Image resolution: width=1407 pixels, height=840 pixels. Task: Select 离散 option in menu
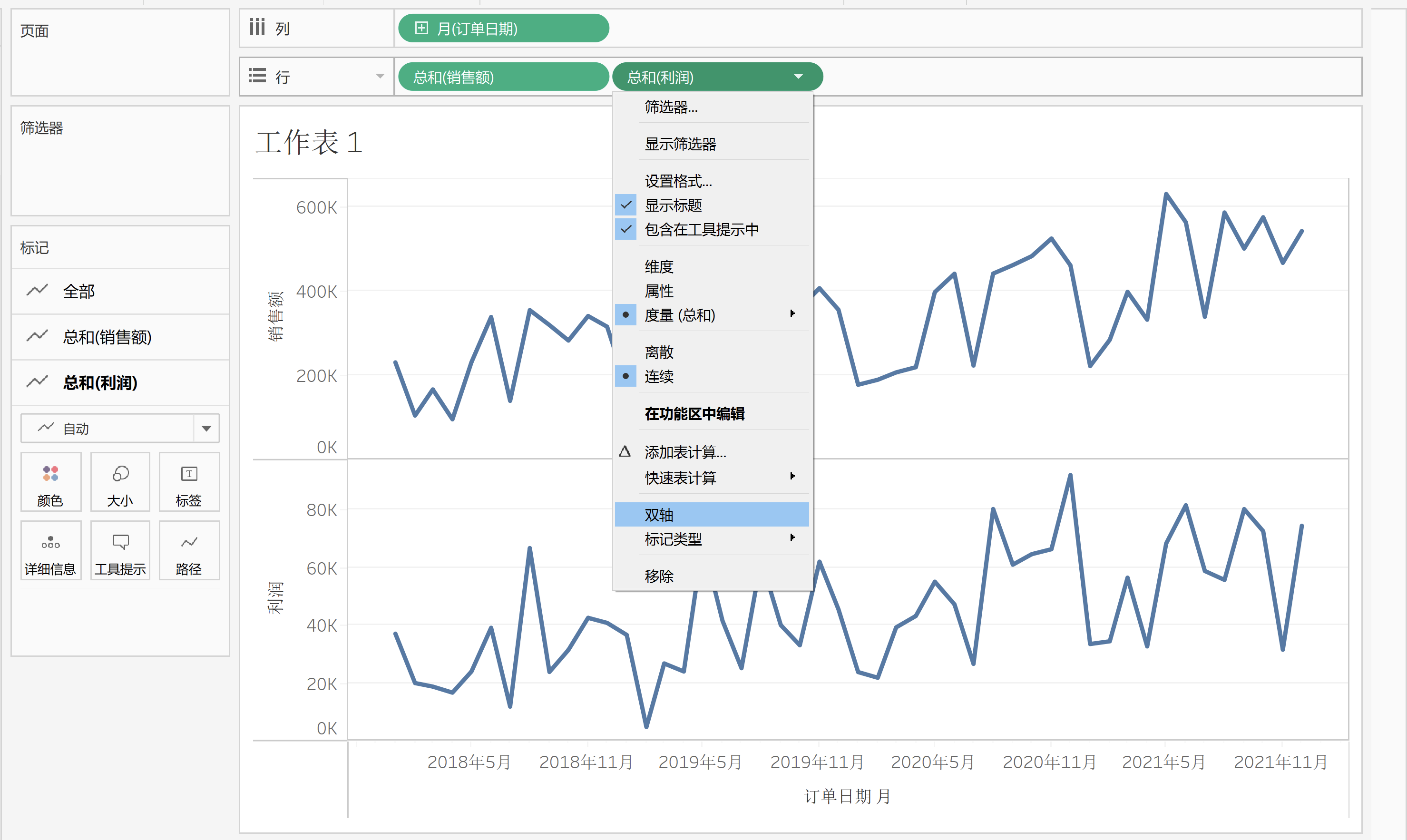712,352
